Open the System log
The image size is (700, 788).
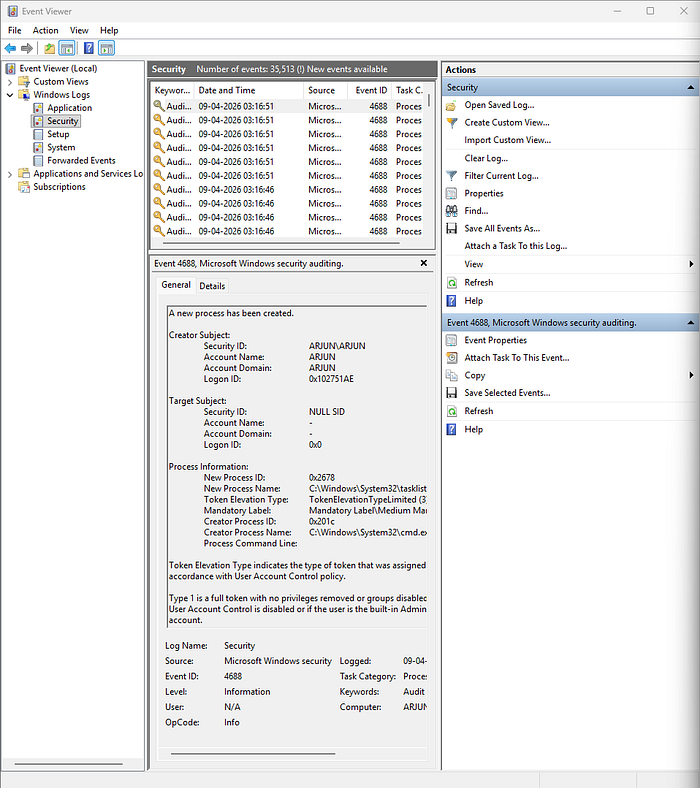[61, 147]
